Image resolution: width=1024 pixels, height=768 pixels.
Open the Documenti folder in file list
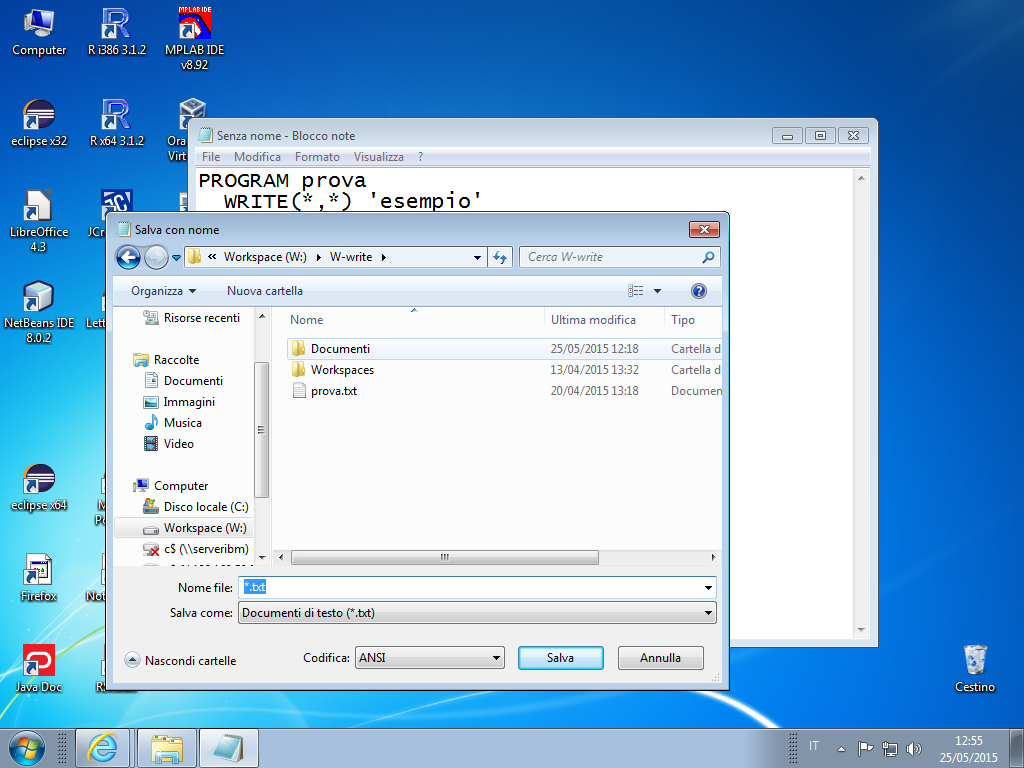[x=340, y=349]
